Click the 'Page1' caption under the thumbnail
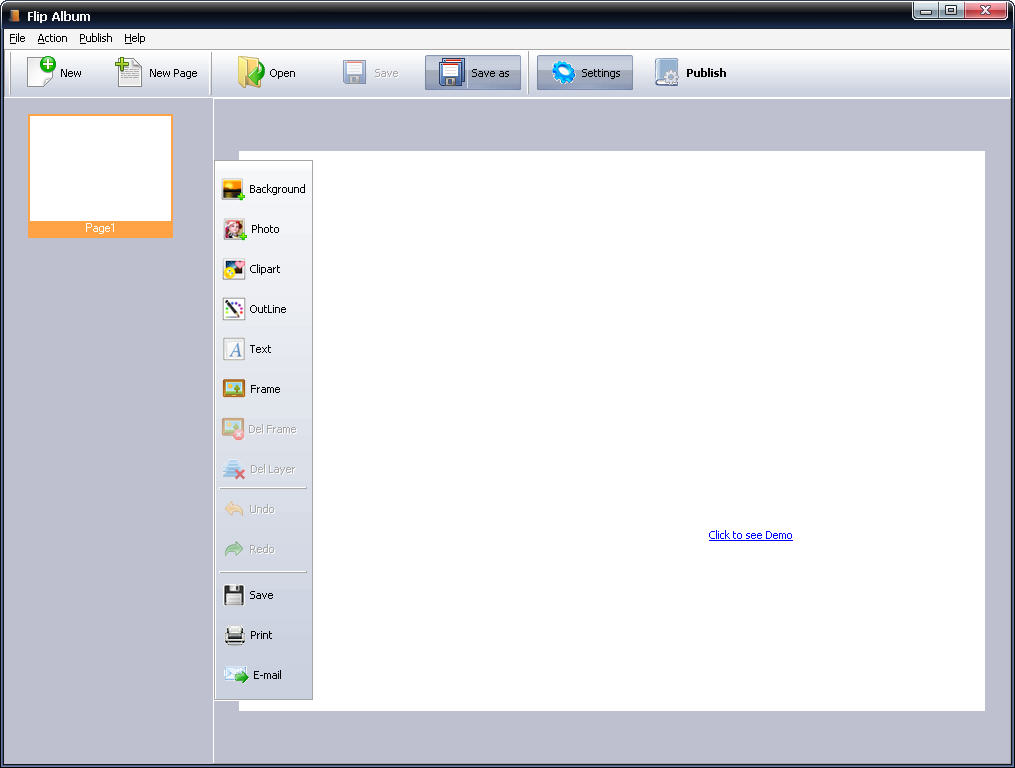 click(100, 228)
